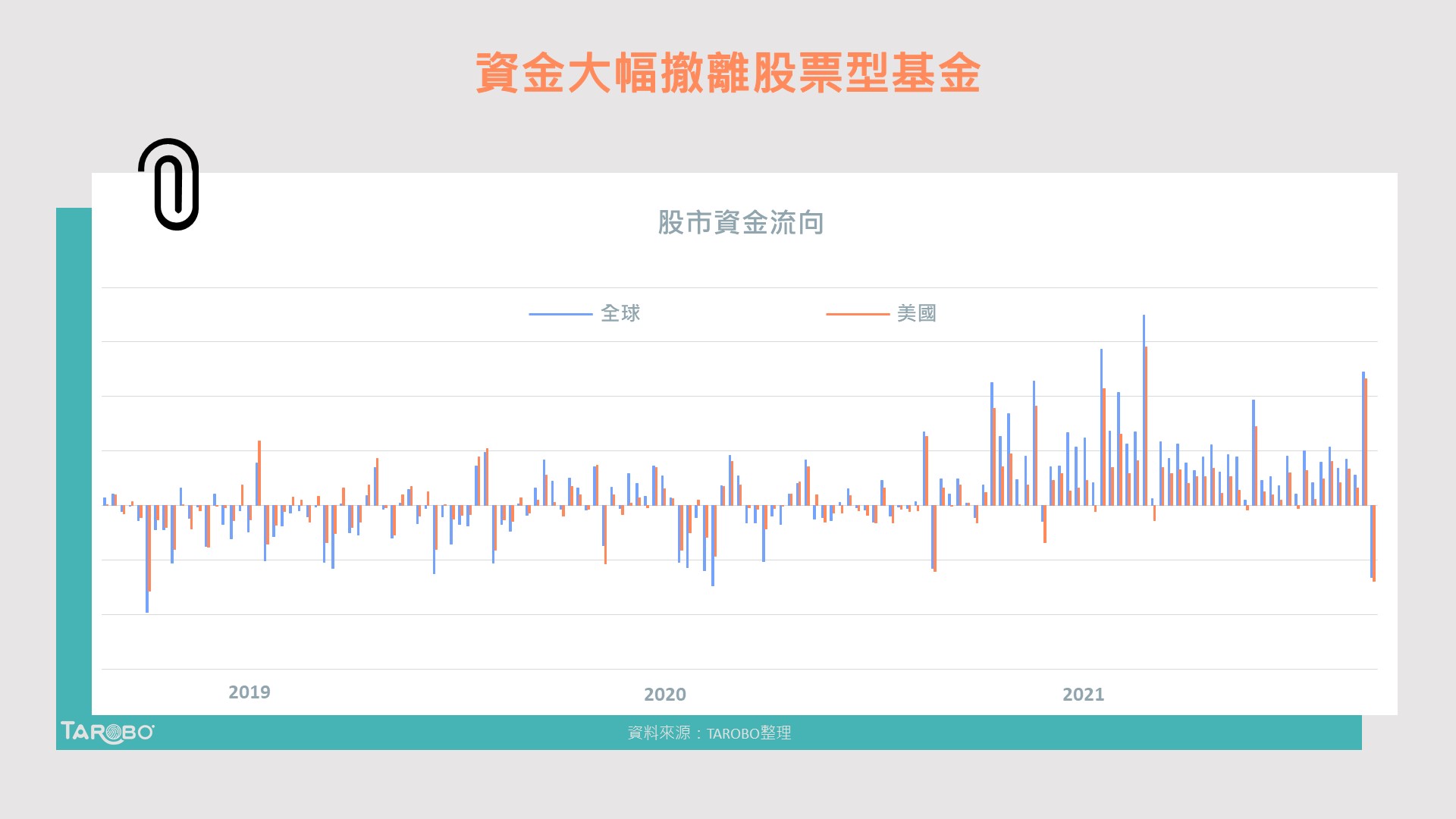Expand the 2019 axis section
1456x819 pixels.
pyautogui.click(x=249, y=692)
